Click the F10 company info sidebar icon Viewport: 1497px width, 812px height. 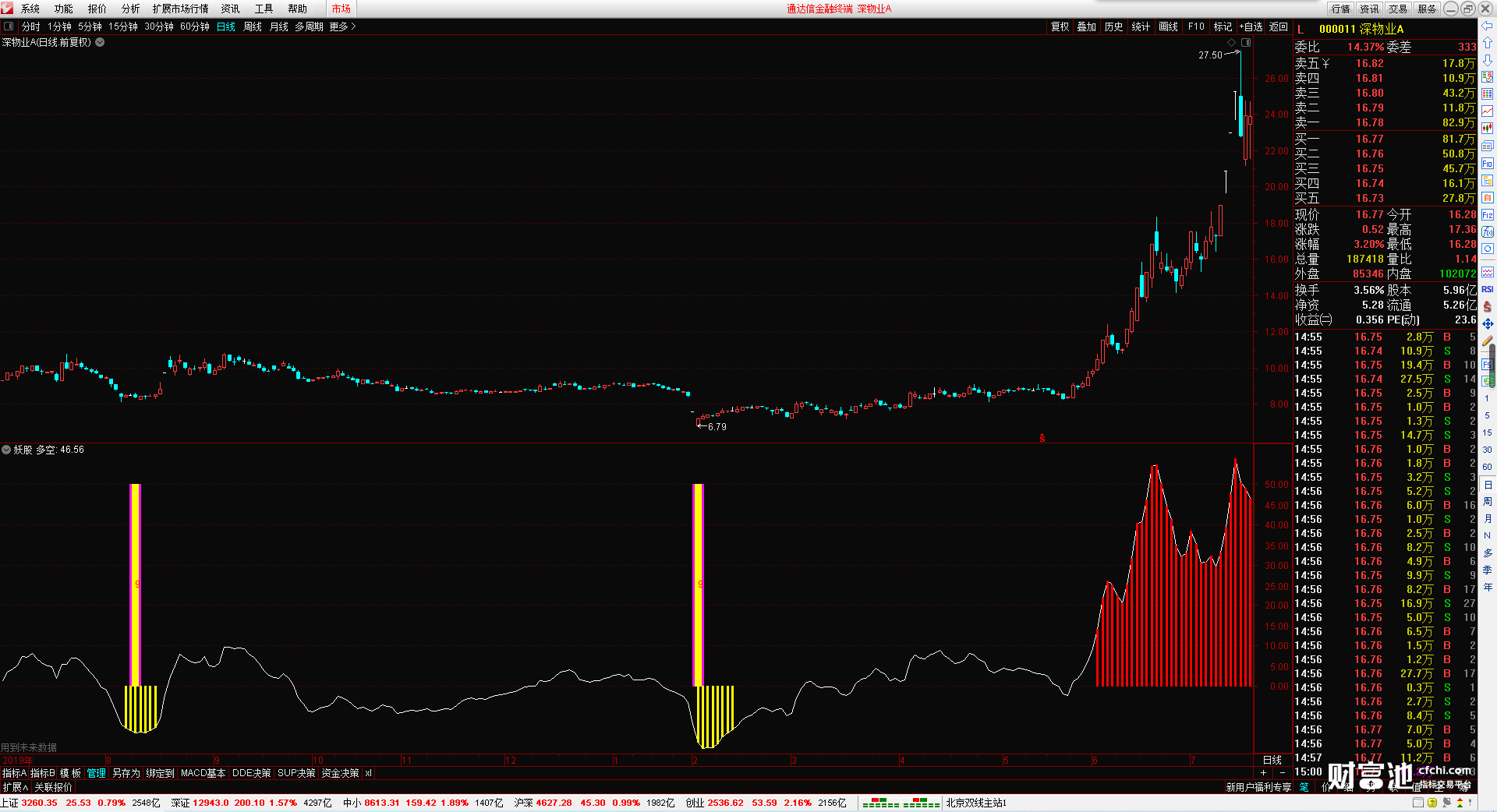1488,163
